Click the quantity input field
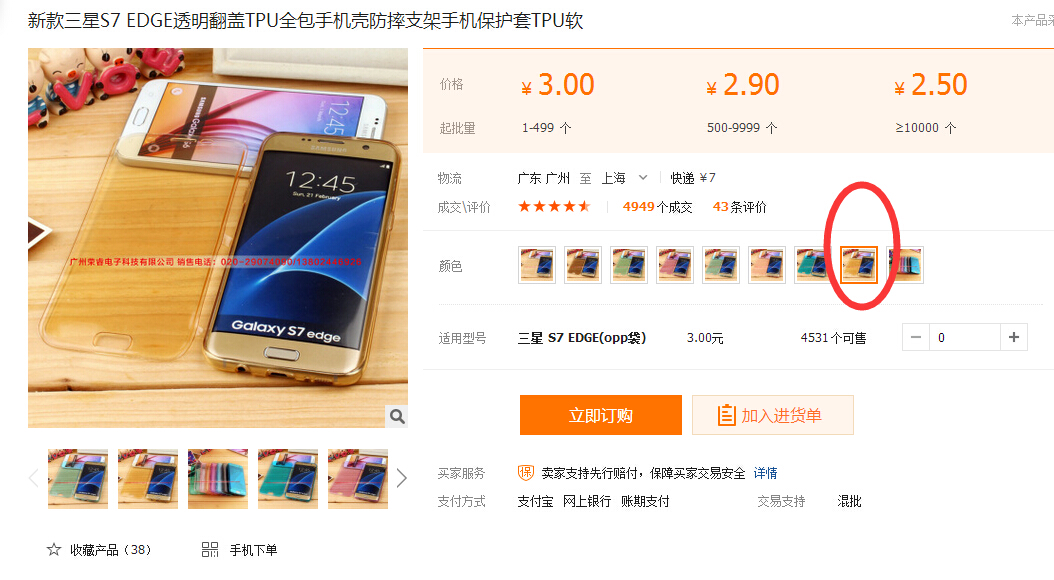The height and width of the screenshot is (580, 1054). (965, 337)
